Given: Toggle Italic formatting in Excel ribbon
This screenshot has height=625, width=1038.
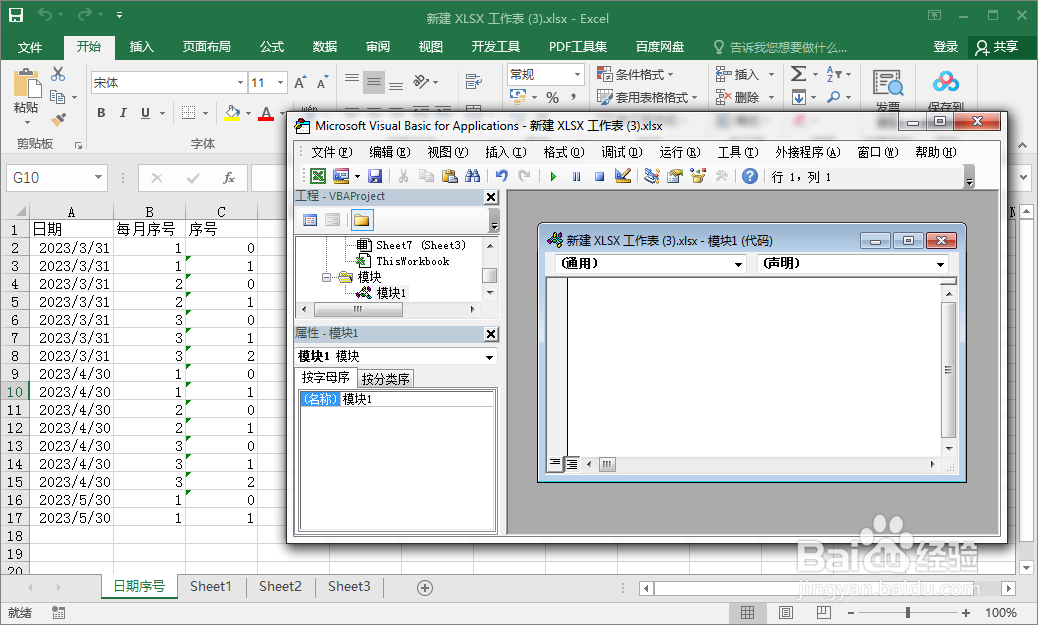Looking at the screenshot, I should click(x=123, y=113).
